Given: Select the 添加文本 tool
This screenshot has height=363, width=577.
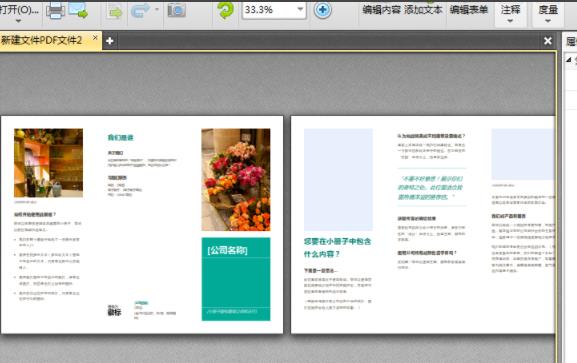Looking at the screenshot, I should [423, 10].
